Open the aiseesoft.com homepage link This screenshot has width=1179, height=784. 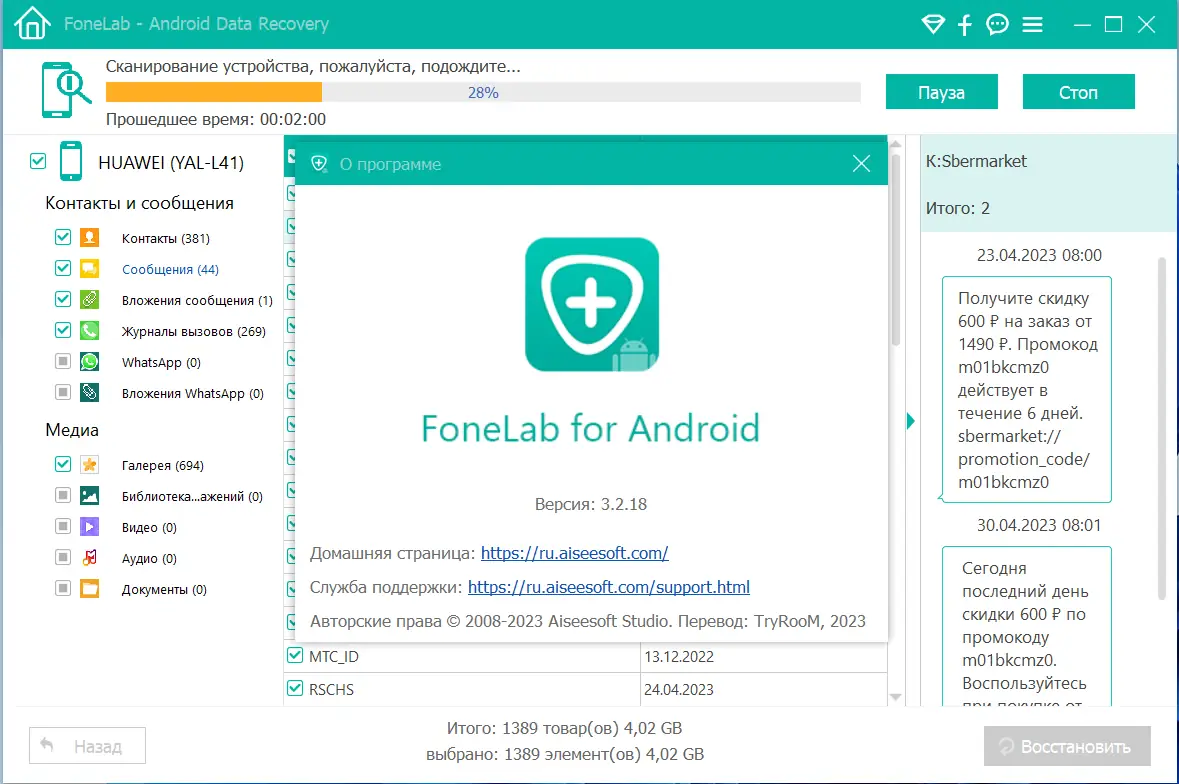pyautogui.click(x=575, y=552)
